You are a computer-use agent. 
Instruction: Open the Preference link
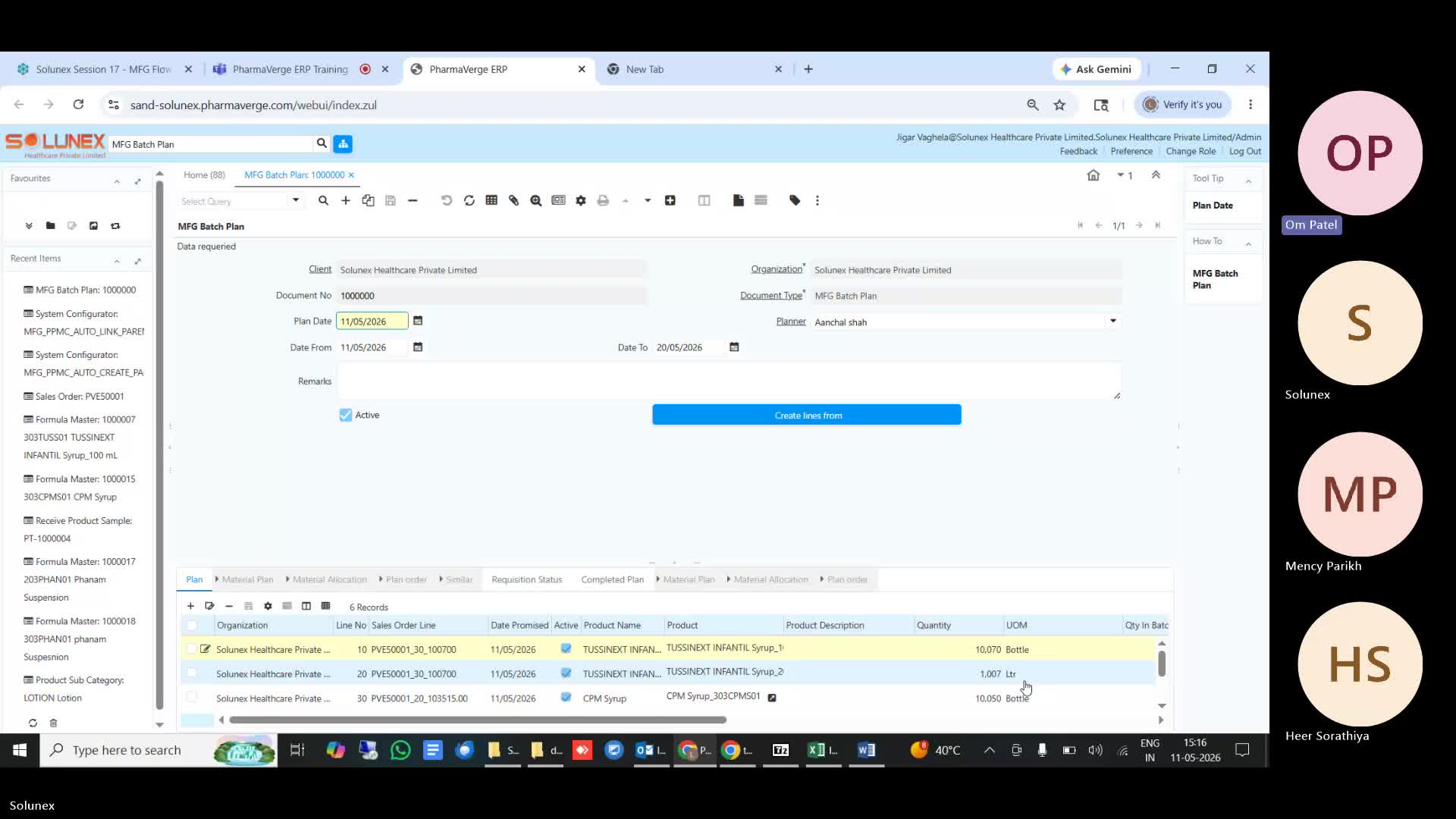click(1131, 152)
